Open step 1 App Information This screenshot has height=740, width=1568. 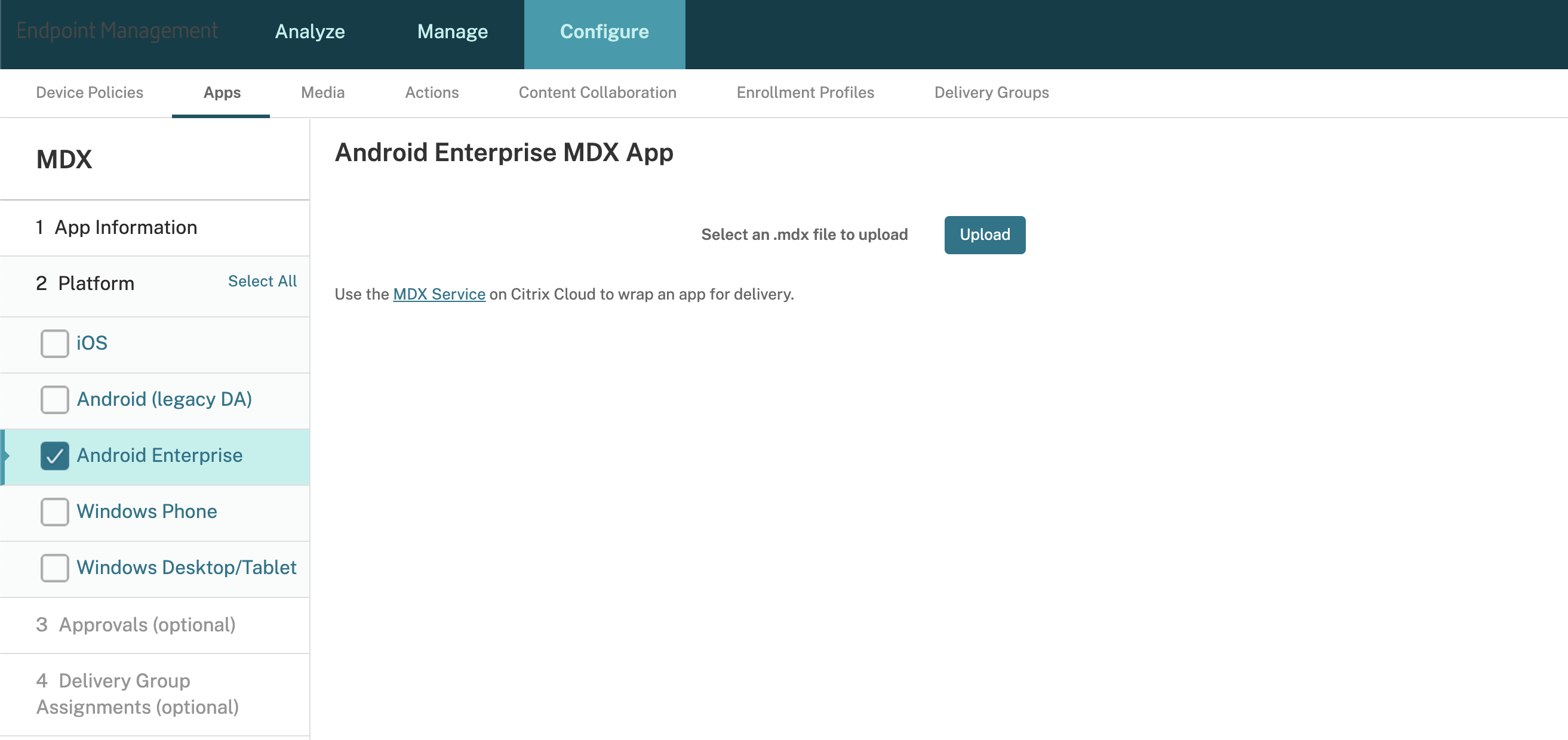point(155,227)
